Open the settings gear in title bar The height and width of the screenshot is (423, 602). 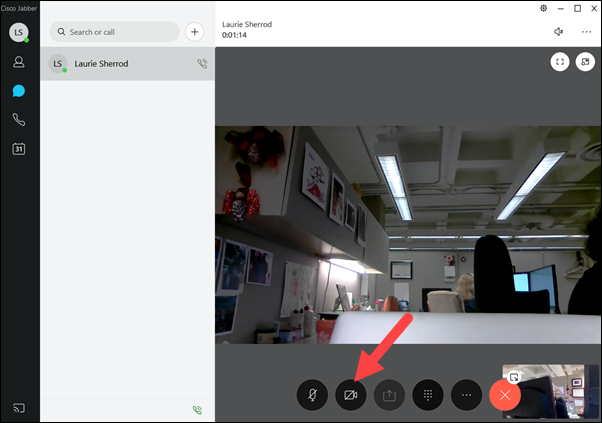click(544, 8)
